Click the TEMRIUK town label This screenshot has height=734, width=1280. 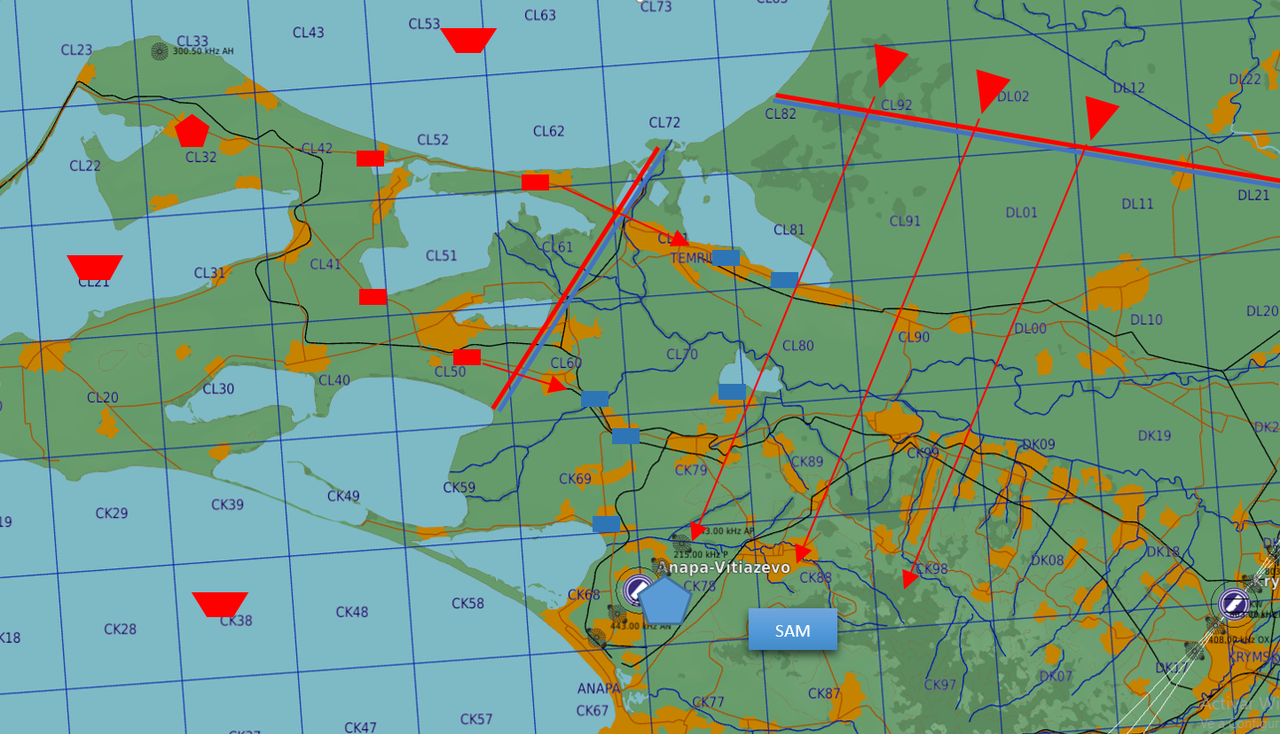(690, 257)
